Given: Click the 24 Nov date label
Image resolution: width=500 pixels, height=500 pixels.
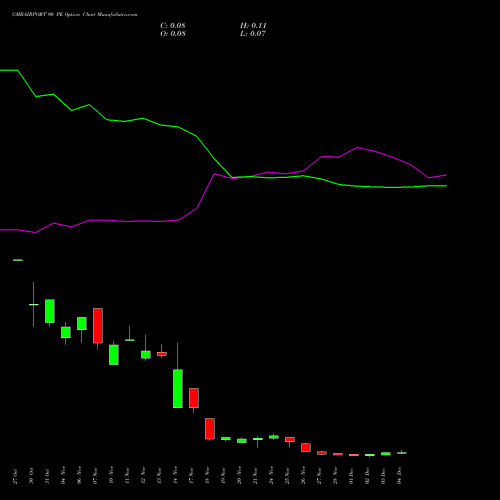Looking at the screenshot, I should [x=271, y=475].
